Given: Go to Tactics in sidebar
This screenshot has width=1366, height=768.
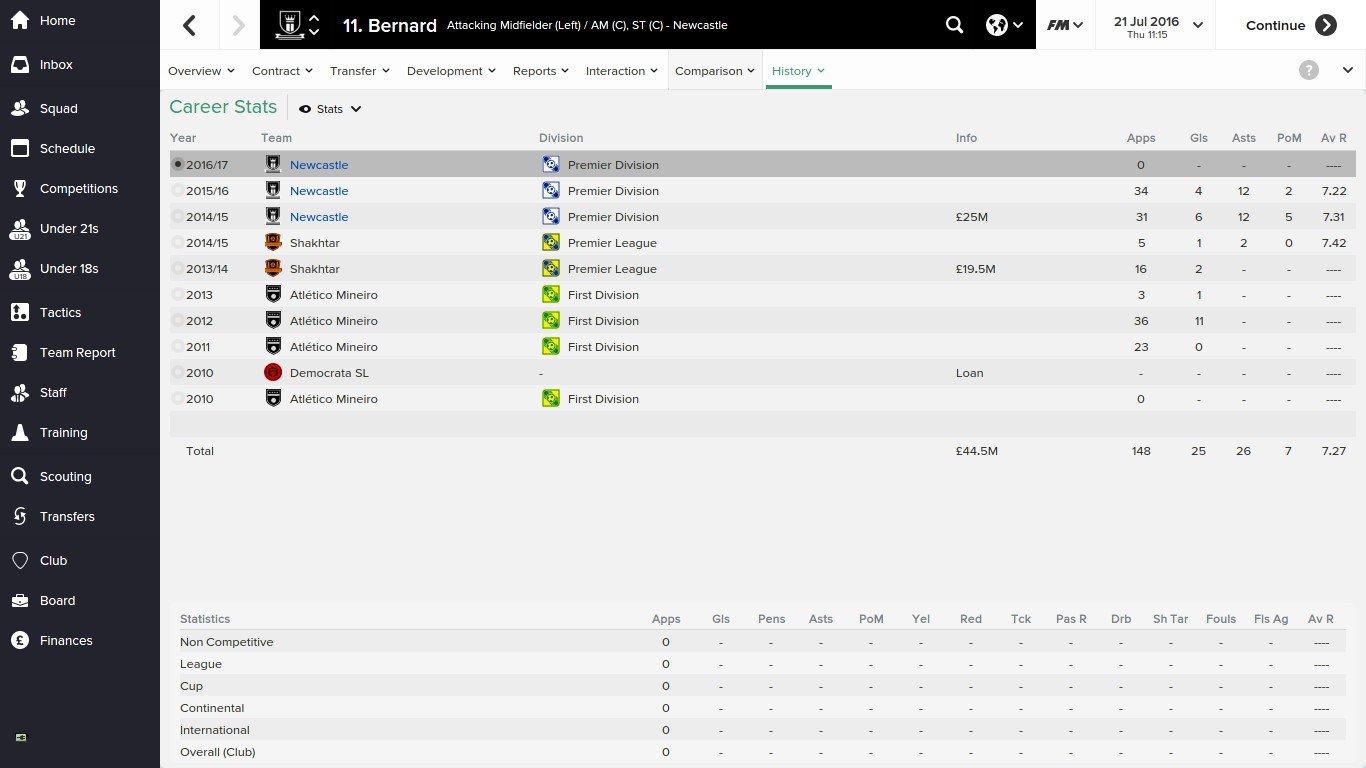Looking at the screenshot, I should tap(60, 313).
